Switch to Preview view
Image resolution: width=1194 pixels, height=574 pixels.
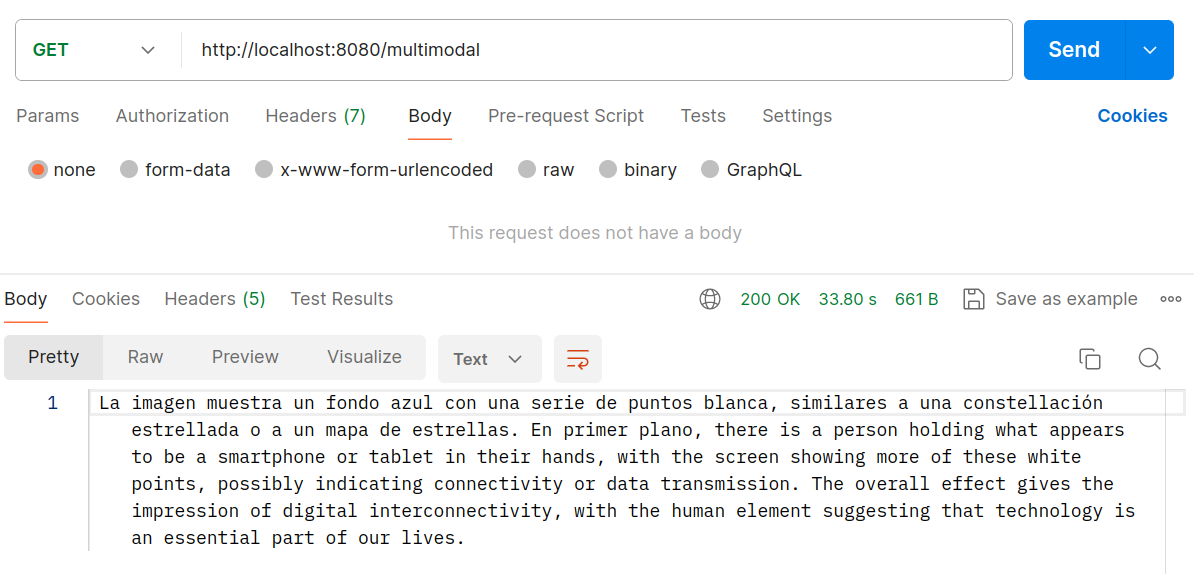[x=245, y=357]
